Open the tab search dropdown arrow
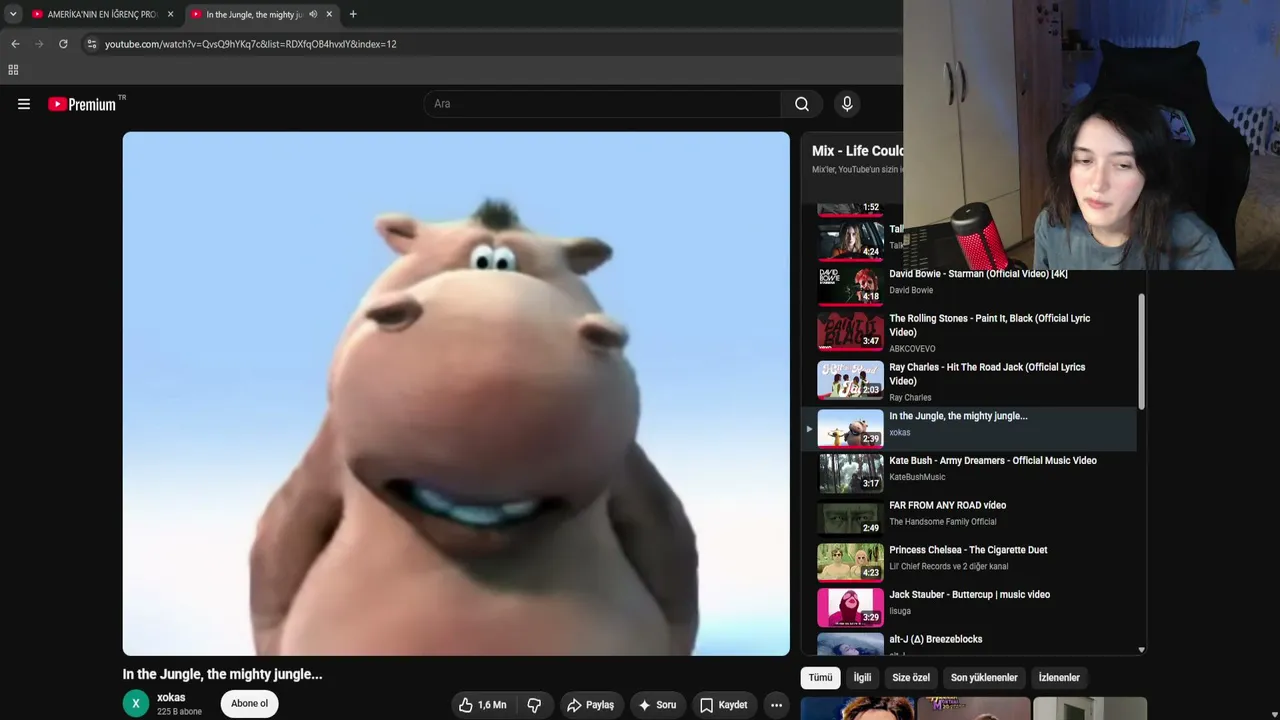Viewport: 1280px width, 720px height. (13, 14)
